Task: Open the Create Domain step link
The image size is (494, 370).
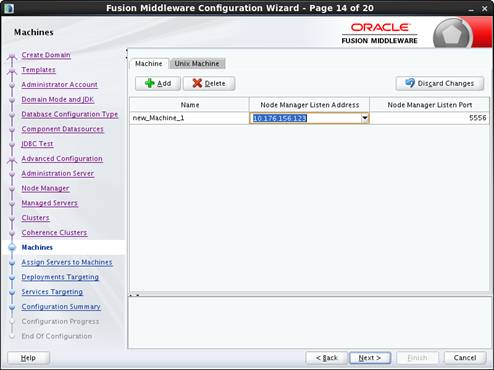Action: (46, 55)
